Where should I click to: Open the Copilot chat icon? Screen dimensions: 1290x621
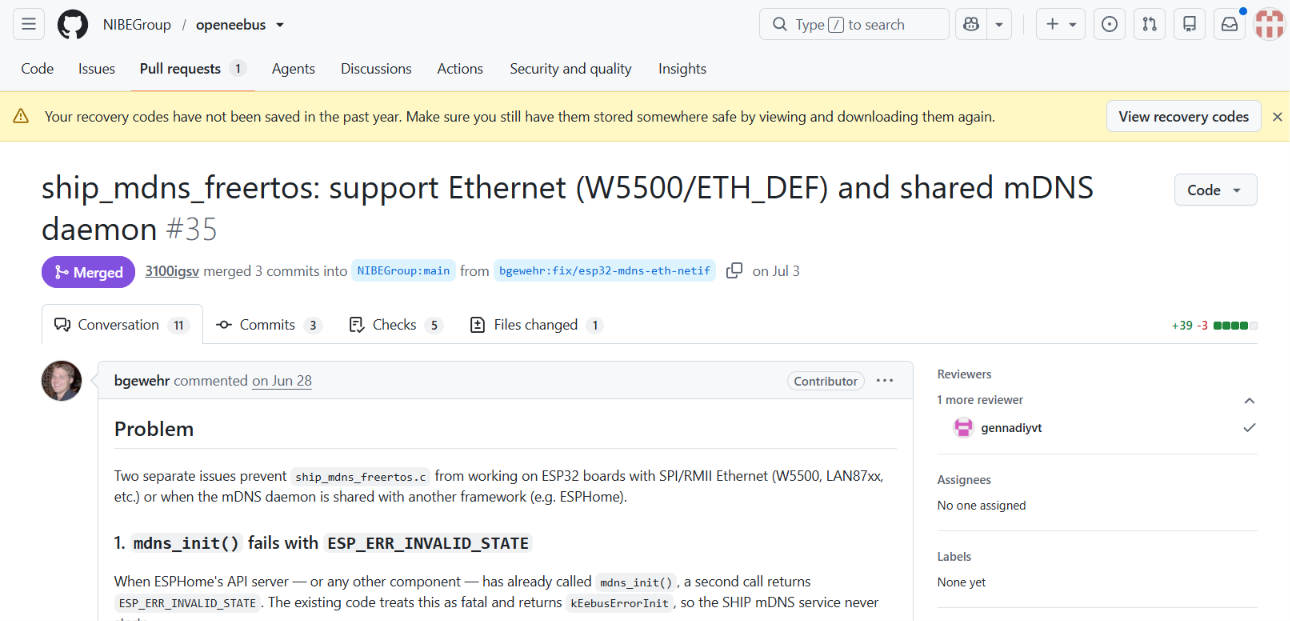pyautogui.click(x=970, y=24)
